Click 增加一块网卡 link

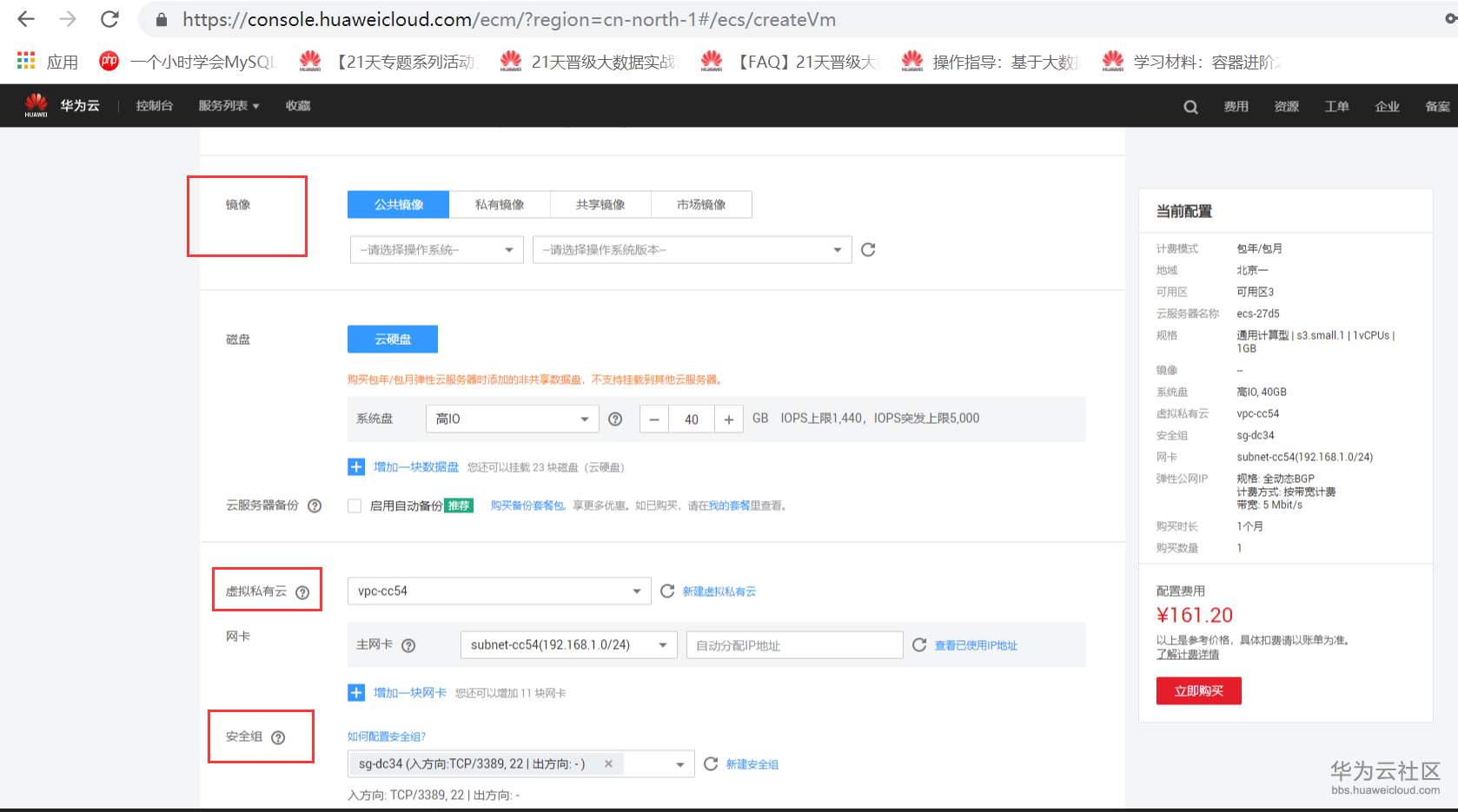(x=410, y=692)
